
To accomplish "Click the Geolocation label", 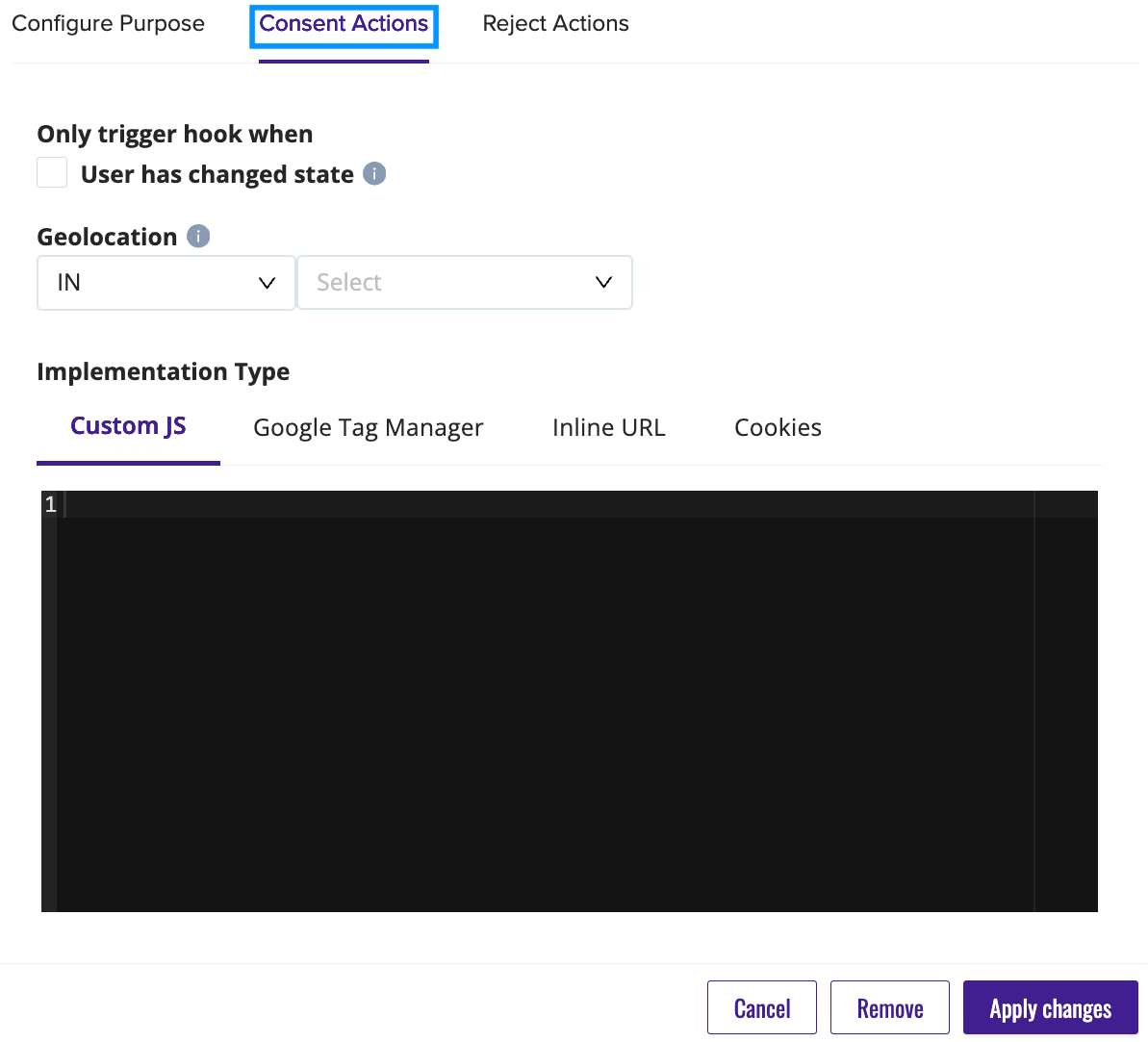I will click(x=107, y=237).
